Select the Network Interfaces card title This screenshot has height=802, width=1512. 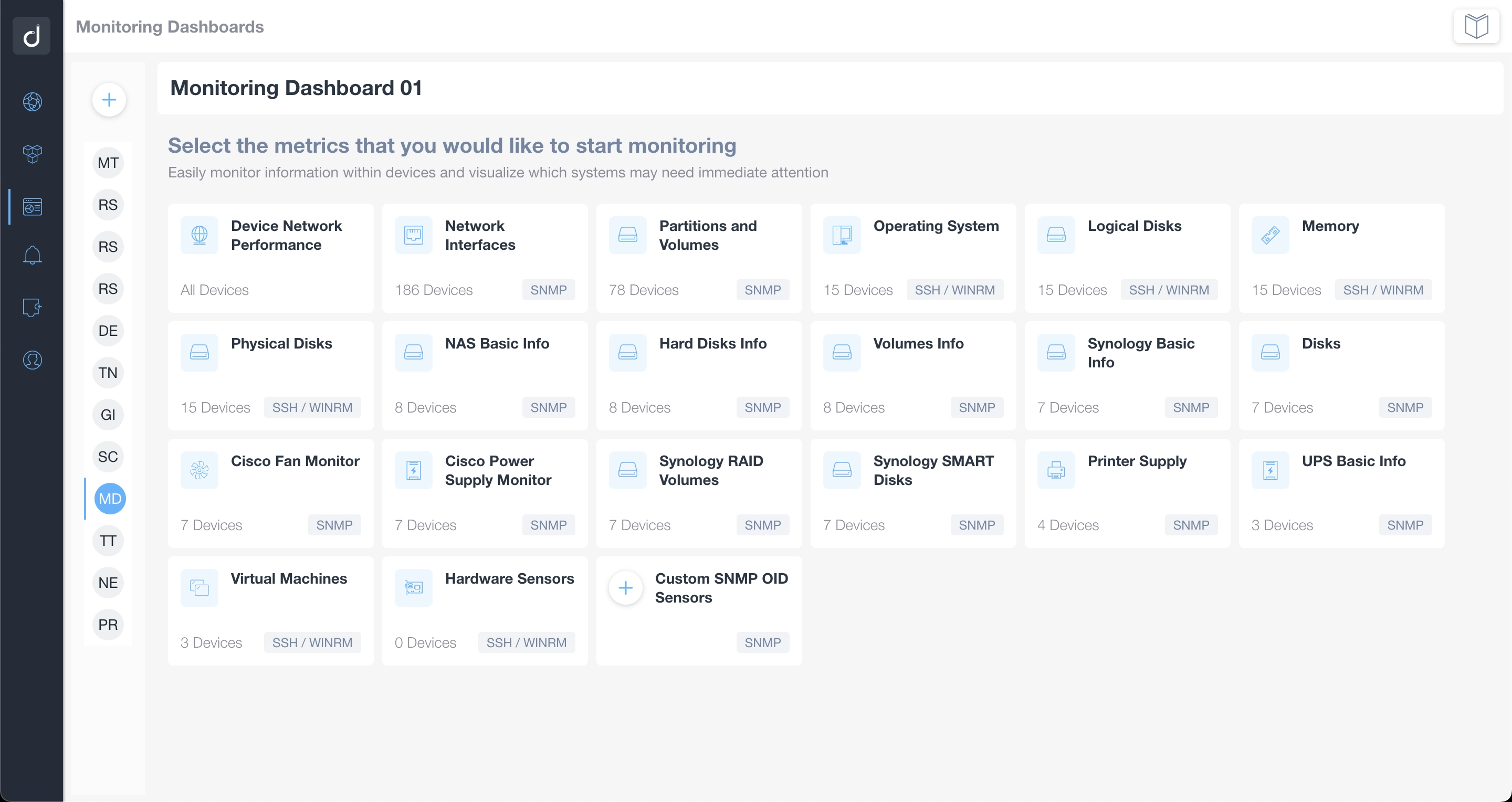tap(479, 235)
